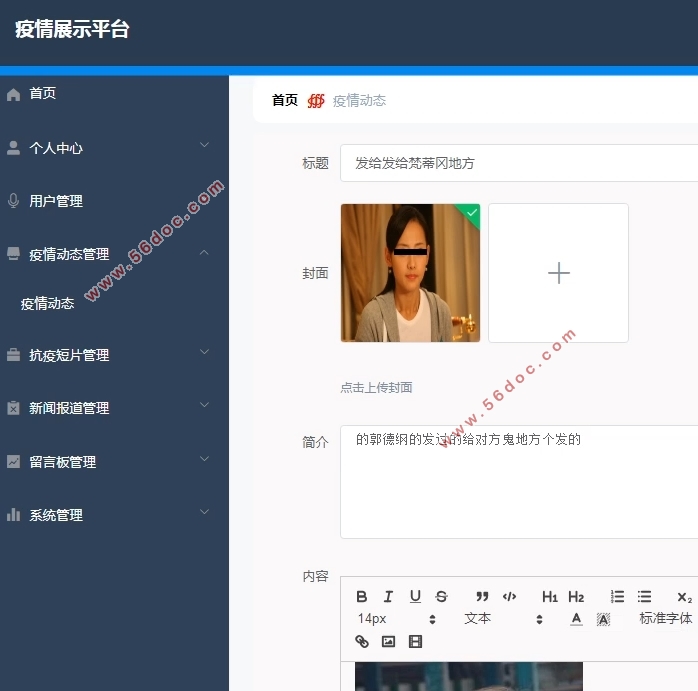
Task: Click the person icon beside 个人中心
Action: 13,148
